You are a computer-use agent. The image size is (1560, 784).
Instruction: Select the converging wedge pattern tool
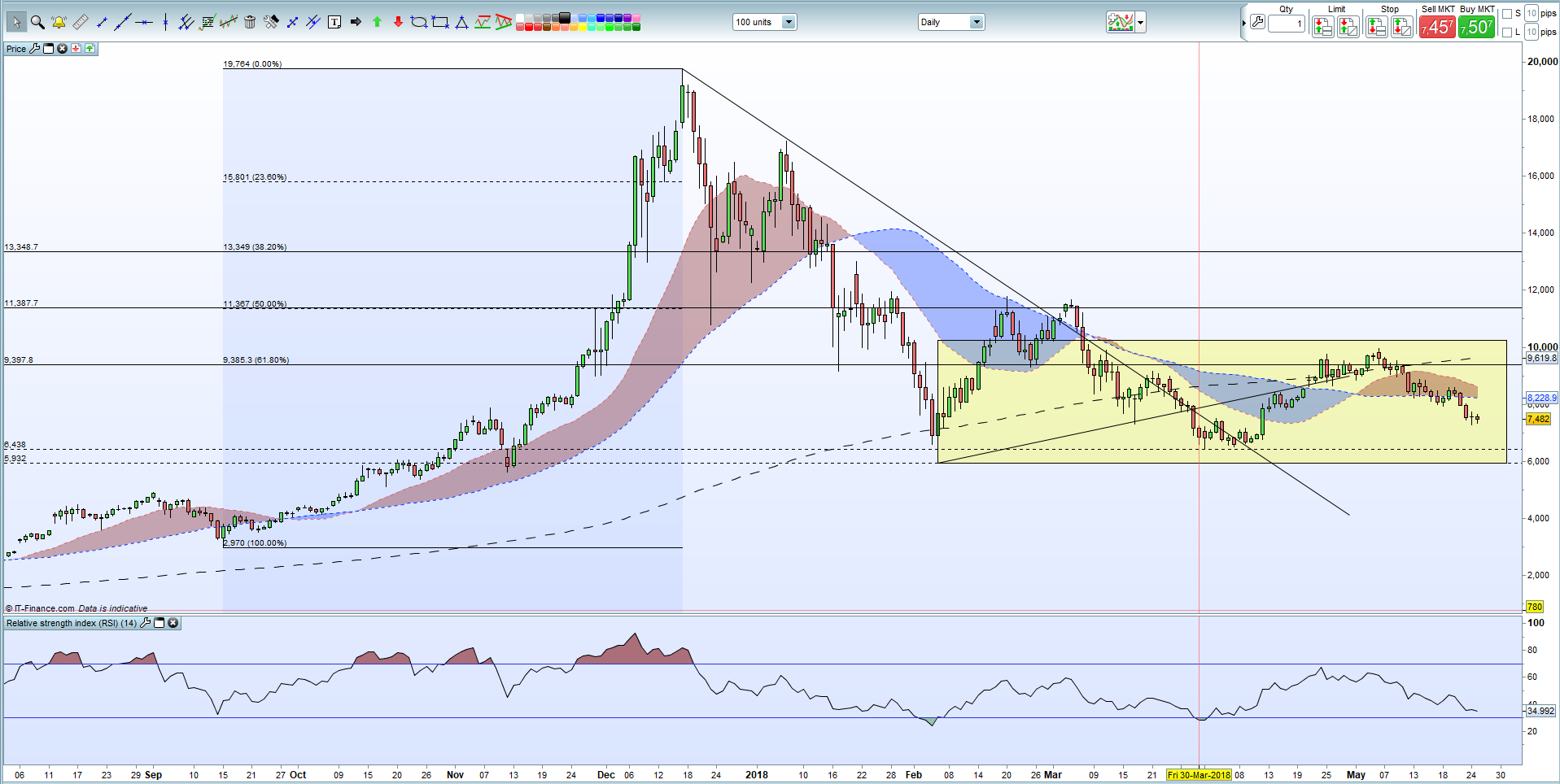(504, 22)
